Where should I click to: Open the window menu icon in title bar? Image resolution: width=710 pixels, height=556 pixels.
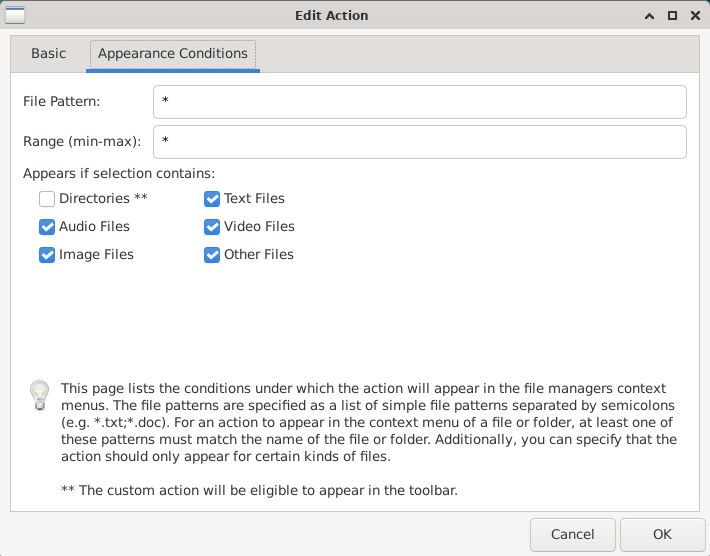(16, 15)
